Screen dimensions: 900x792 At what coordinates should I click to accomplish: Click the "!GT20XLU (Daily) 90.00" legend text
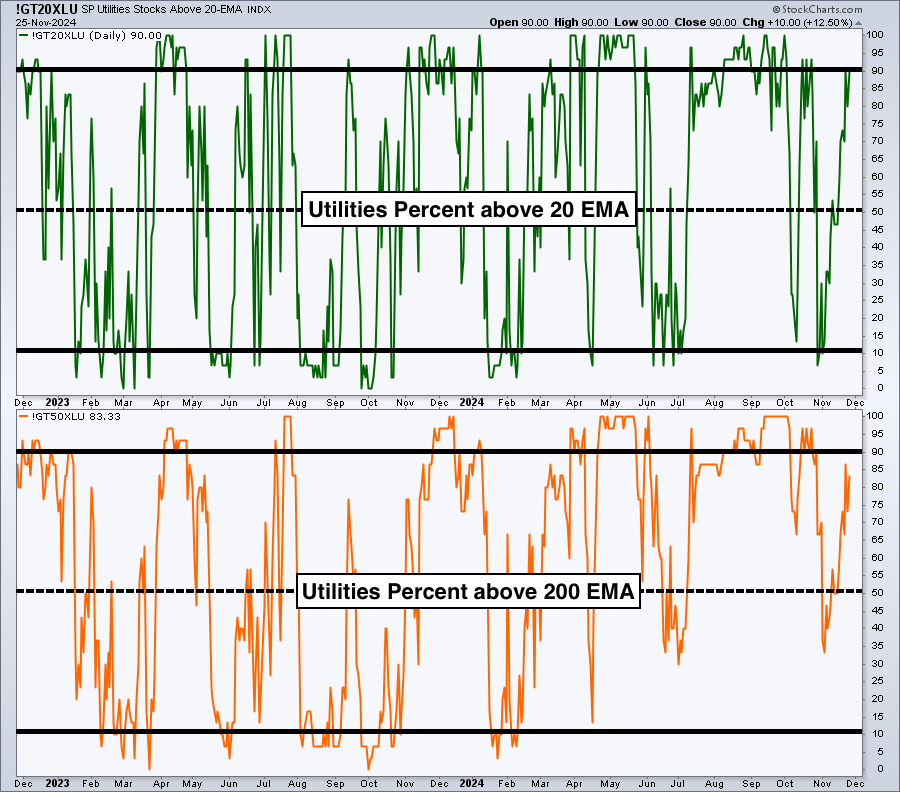click(96, 36)
